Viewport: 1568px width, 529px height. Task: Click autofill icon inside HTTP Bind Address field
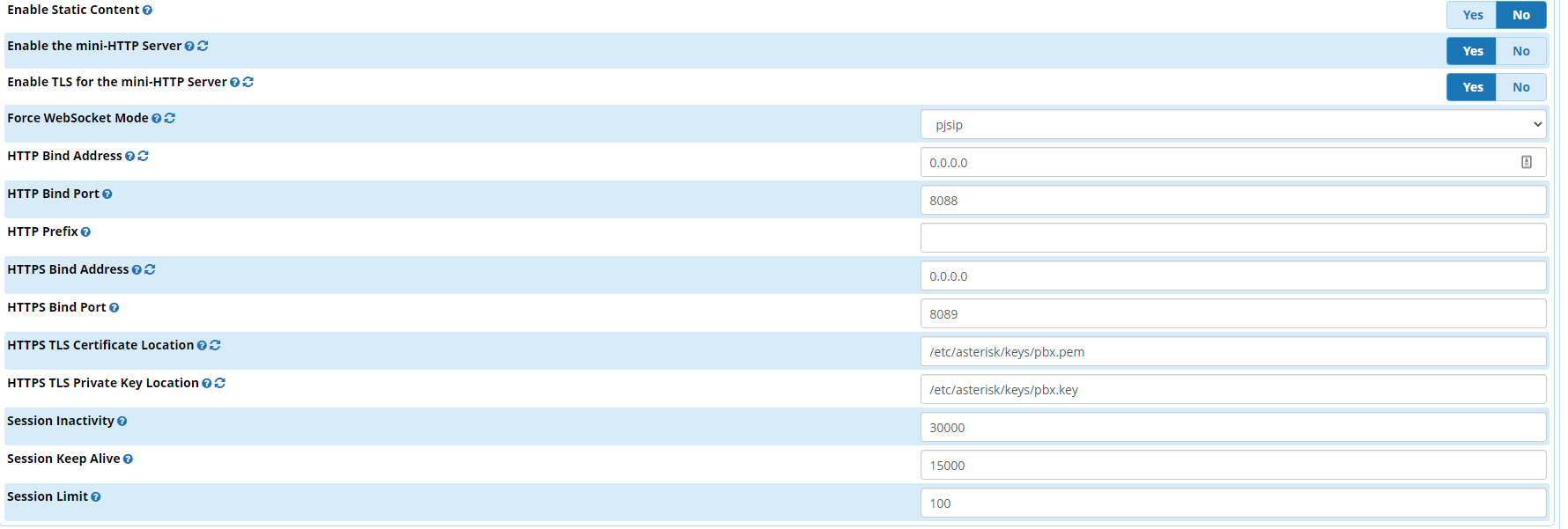(1527, 162)
